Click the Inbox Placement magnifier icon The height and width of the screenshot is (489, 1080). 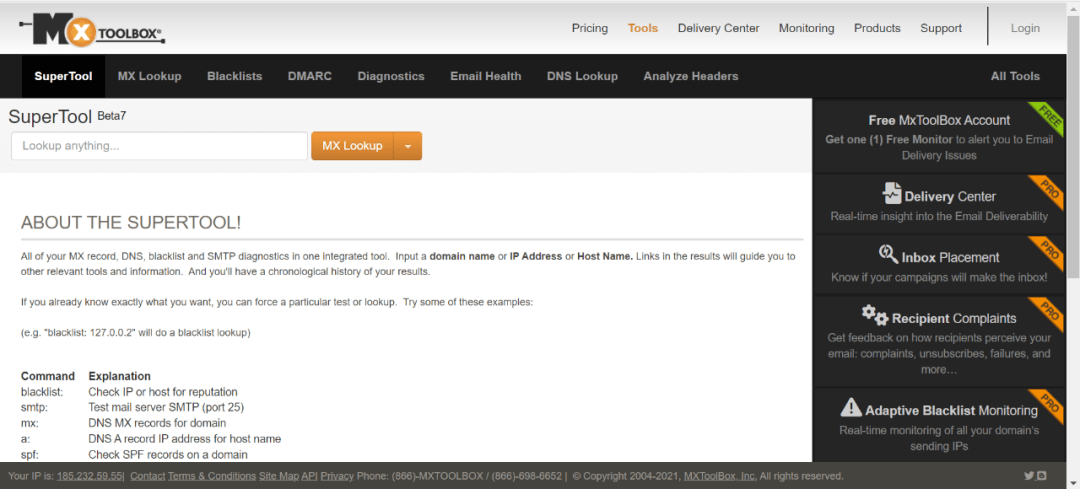tap(889, 255)
